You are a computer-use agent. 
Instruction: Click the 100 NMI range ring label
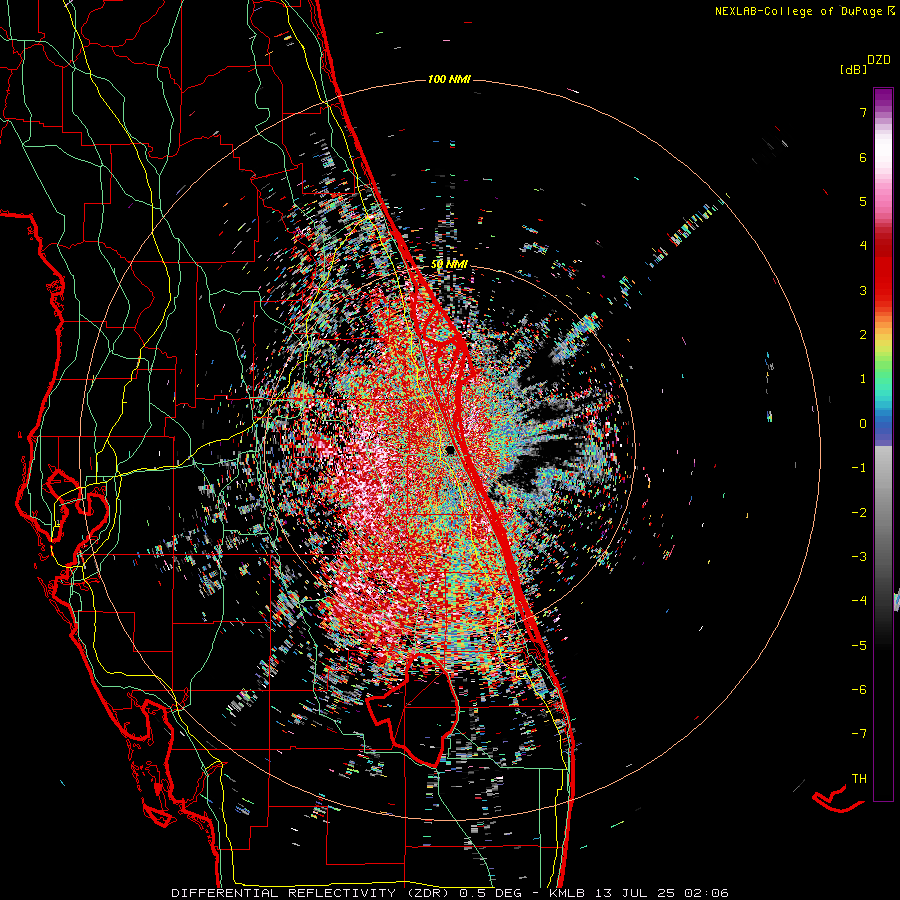449,79
